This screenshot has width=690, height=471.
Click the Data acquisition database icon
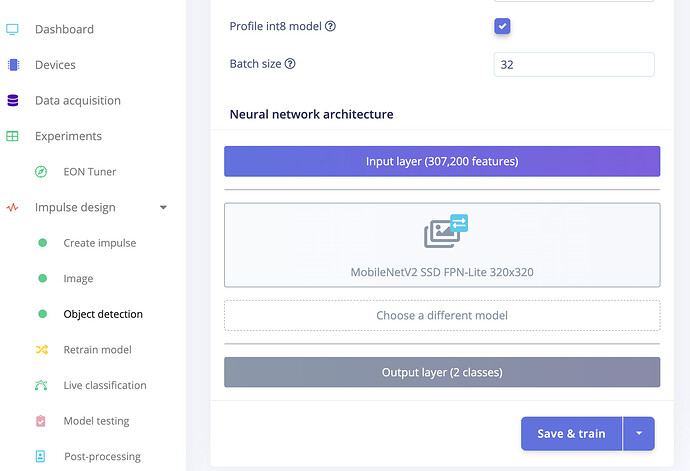[x=13, y=101]
